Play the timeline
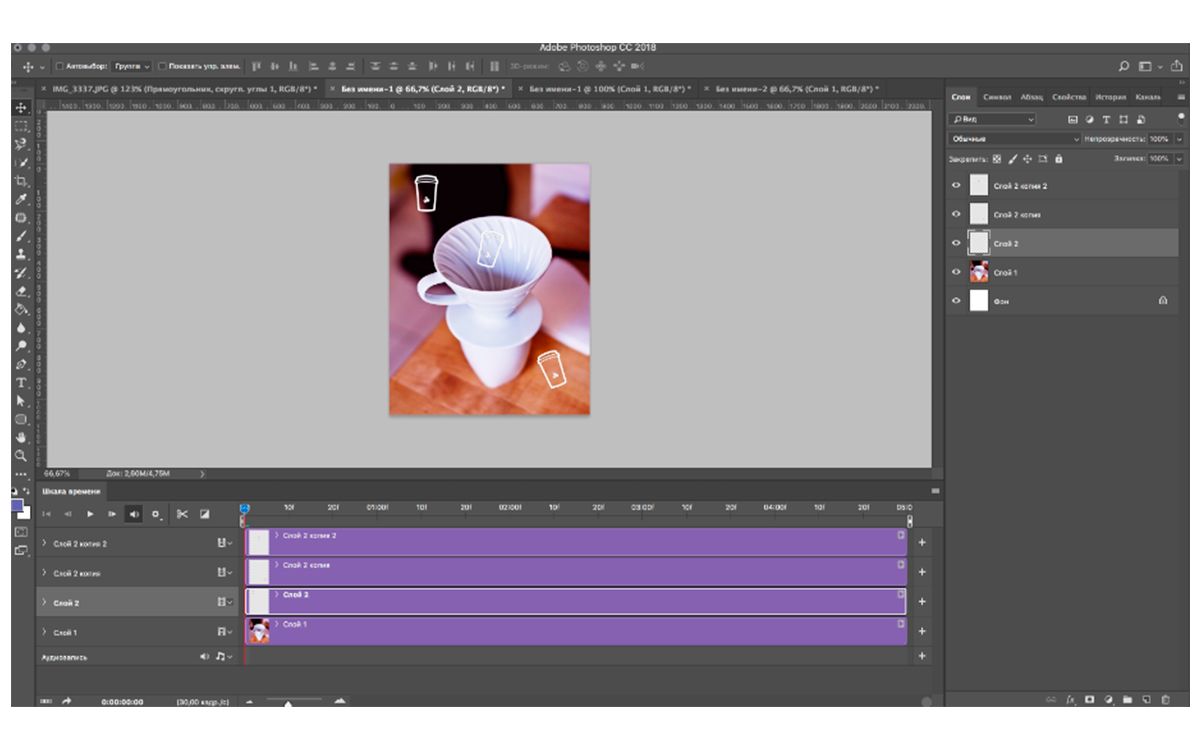1200x750 pixels. tap(90, 514)
